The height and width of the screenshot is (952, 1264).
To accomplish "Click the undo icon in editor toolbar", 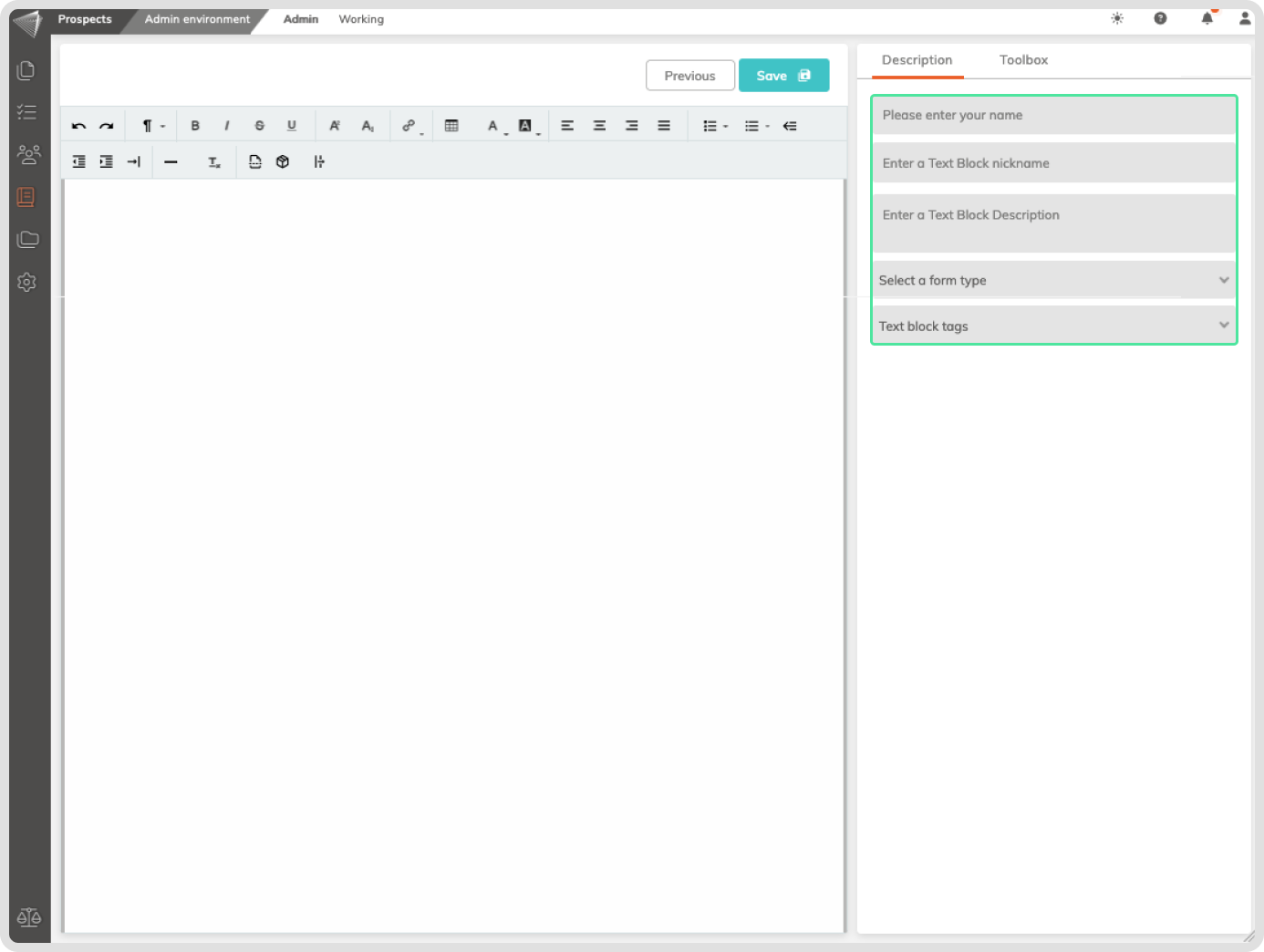I will click(79, 126).
